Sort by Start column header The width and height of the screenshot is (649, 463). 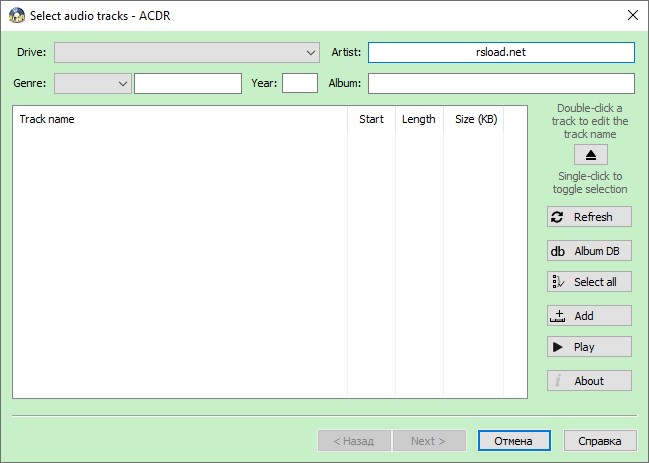(x=371, y=119)
